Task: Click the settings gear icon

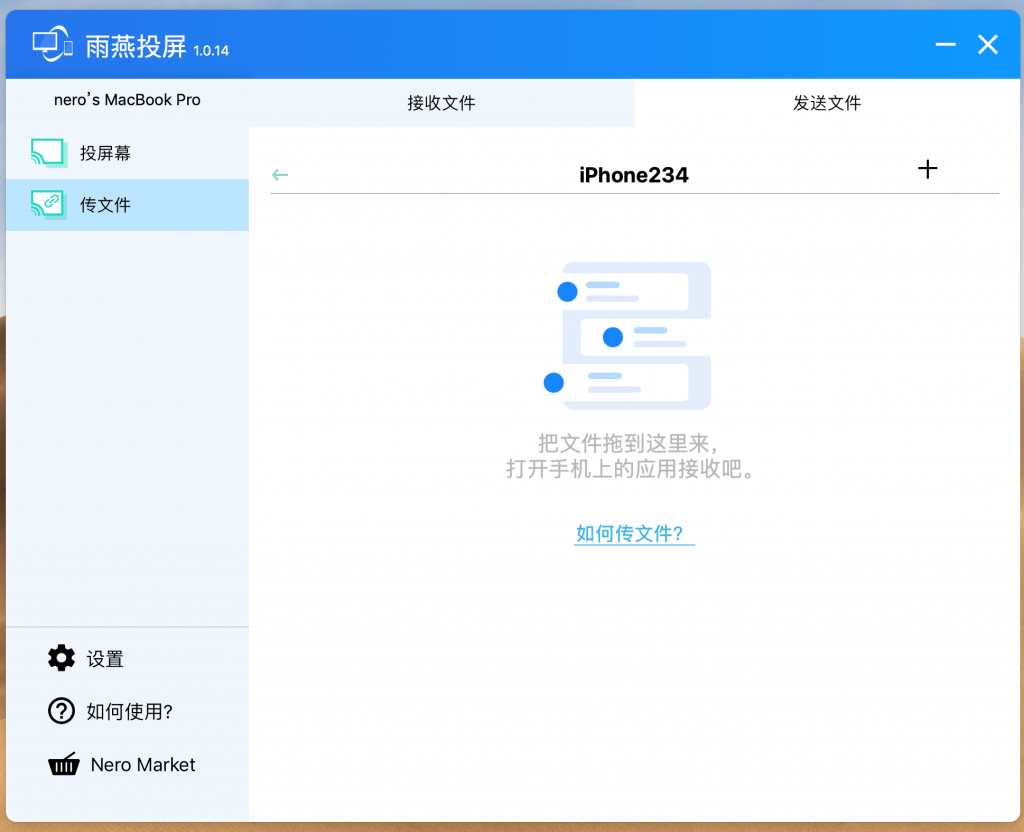Action: [x=61, y=658]
